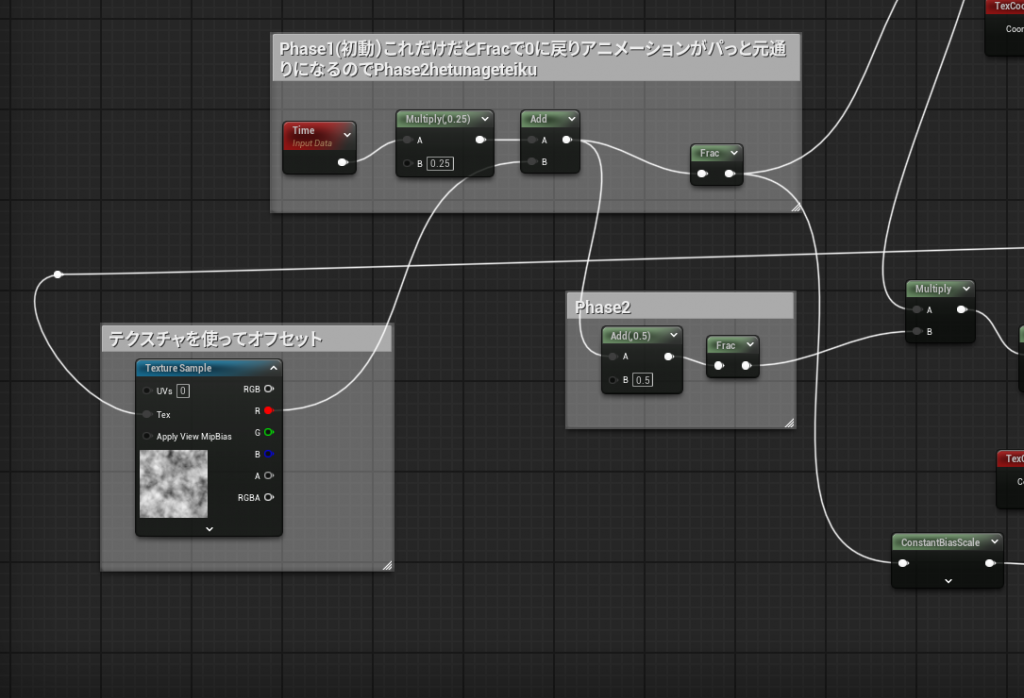
Task: Open the Frac node dropdown in Phase1
Action: (x=734, y=153)
